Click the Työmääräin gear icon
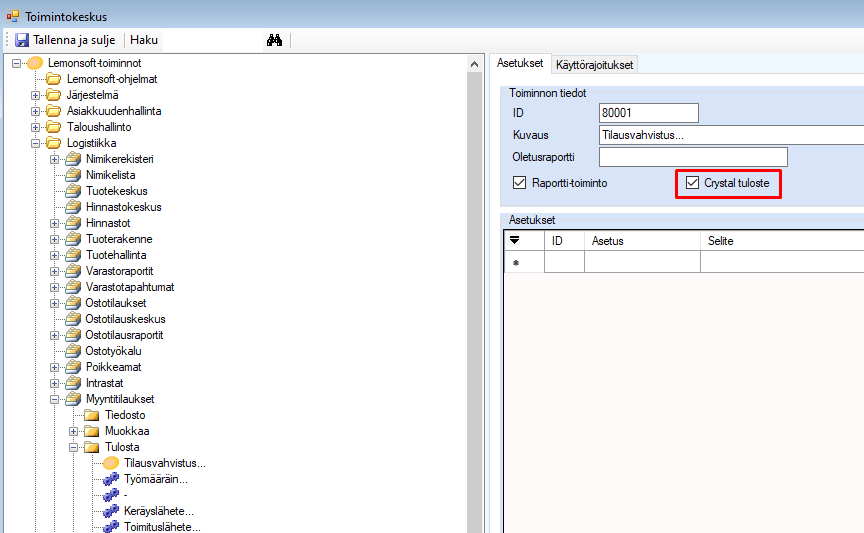Viewport: 864px width, 533px height. (110, 479)
